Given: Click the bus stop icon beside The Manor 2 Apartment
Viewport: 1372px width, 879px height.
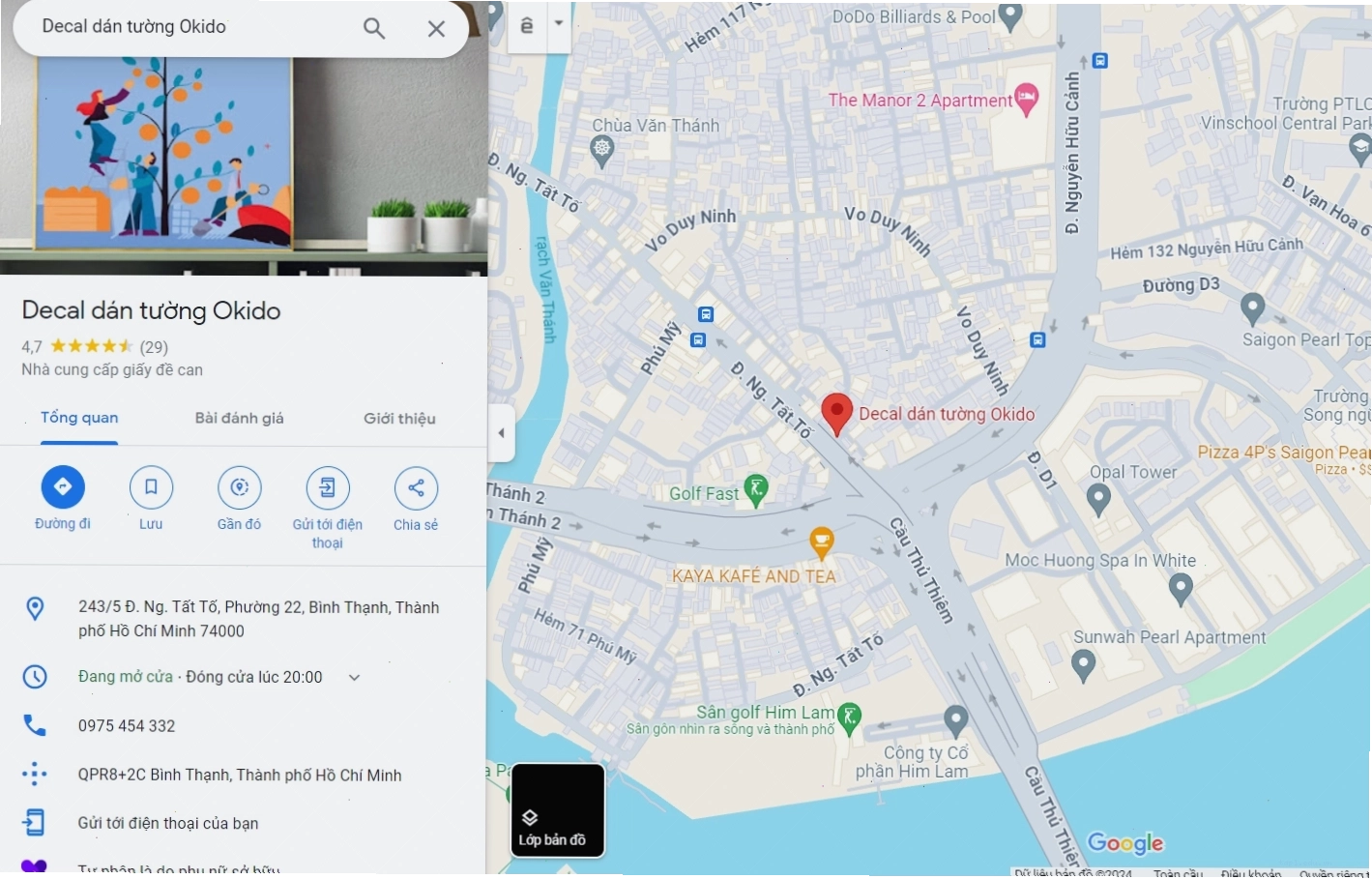Looking at the screenshot, I should coord(1100,61).
